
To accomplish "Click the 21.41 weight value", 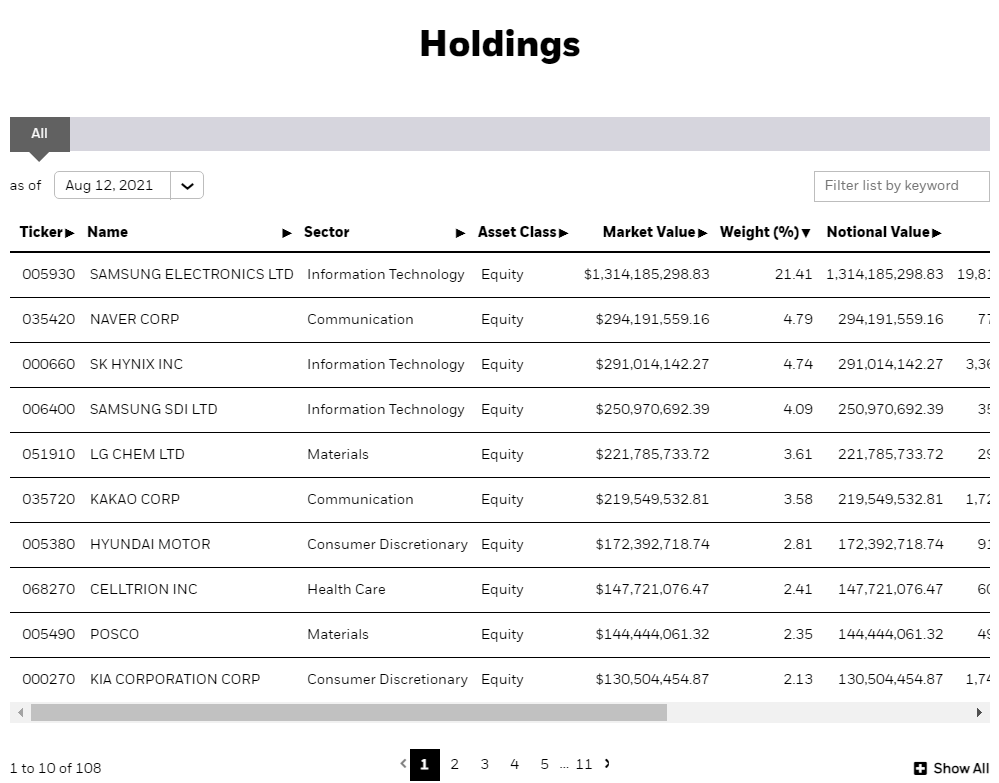I will coord(793,274).
